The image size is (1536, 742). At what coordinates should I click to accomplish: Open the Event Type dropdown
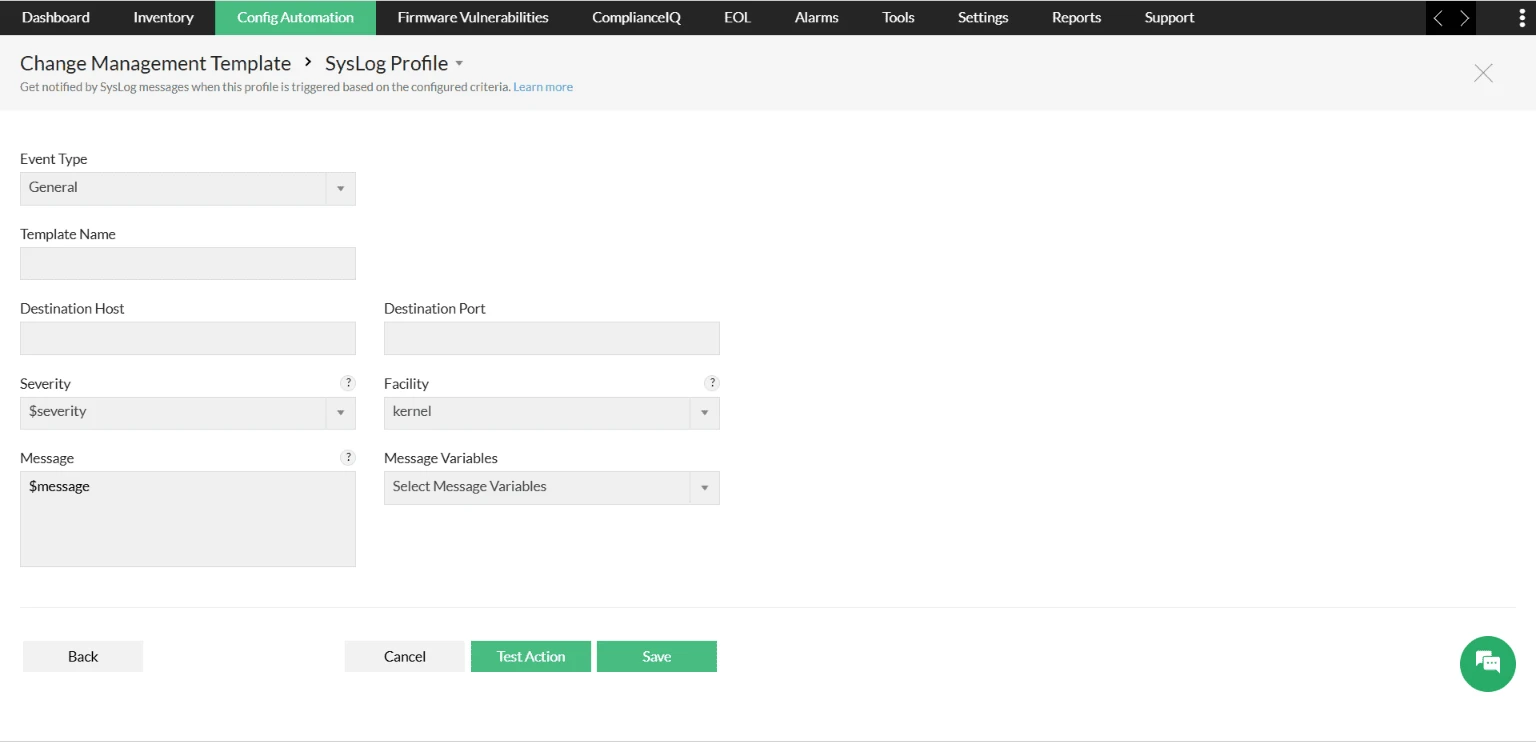click(x=188, y=188)
